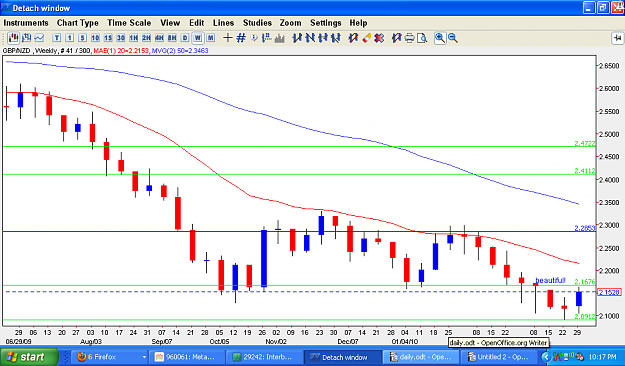
Task: Click the 2.4112 green level label
Action: (x=584, y=171)
